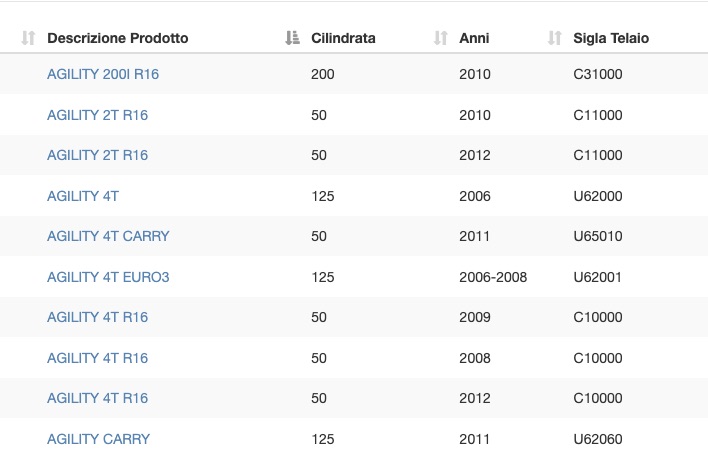This screenshot has height=466, width=708.
Task: Open AGILITY 4T CARRY link
Action: (108, 236)
